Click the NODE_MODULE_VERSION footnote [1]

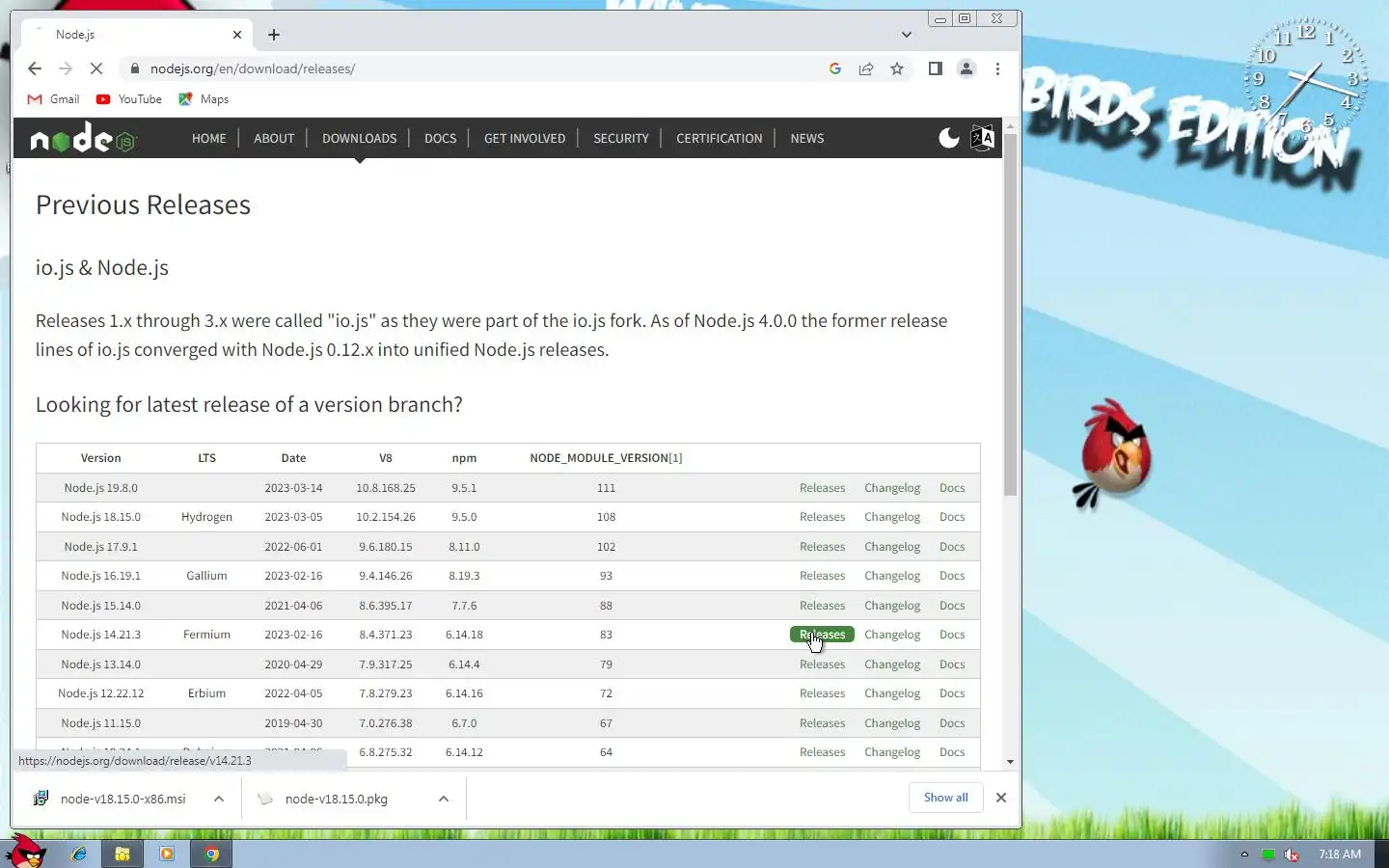675,458
